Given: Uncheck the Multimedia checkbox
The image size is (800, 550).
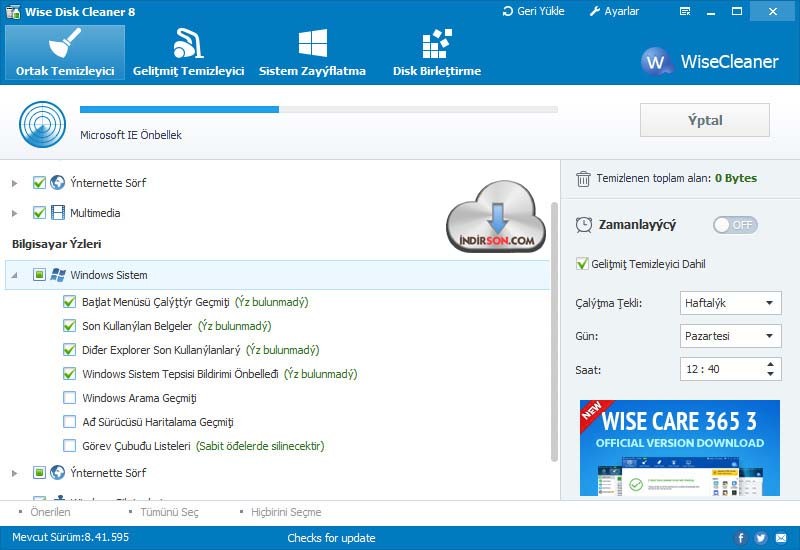Looking at the screenshot, I should pyautogui.click(x=39, y=213).
